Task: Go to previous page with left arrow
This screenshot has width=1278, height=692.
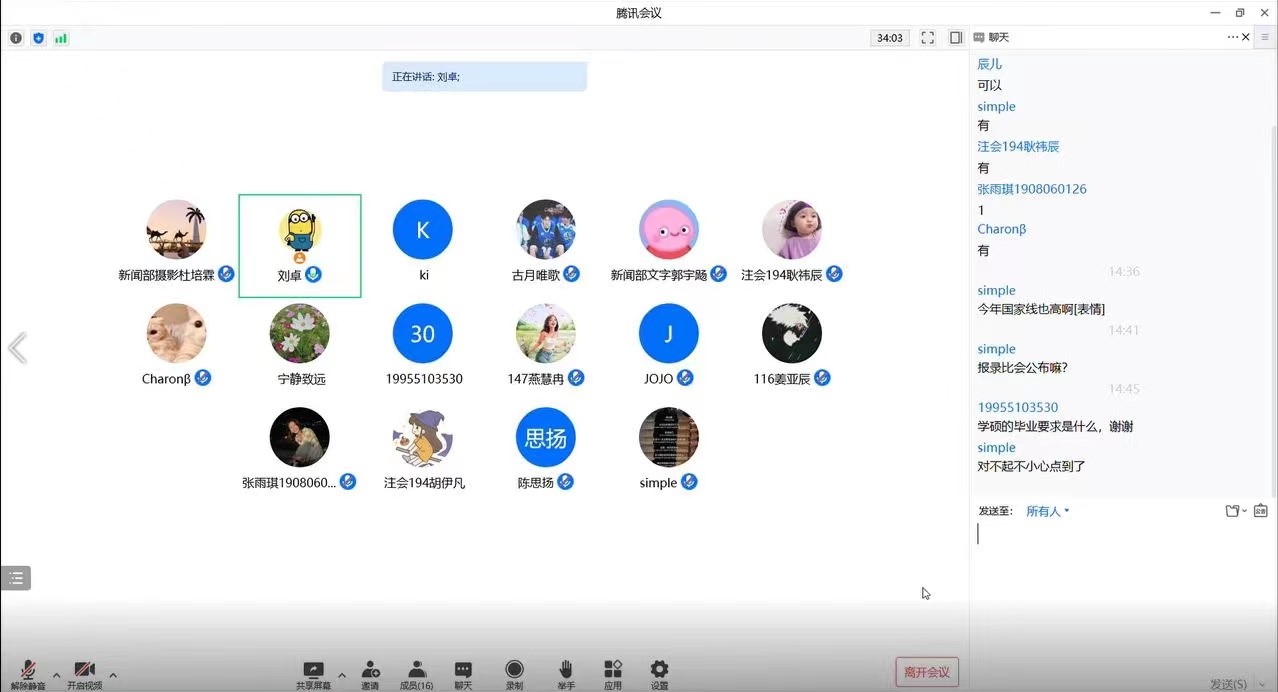Action: tap(17, 348)
